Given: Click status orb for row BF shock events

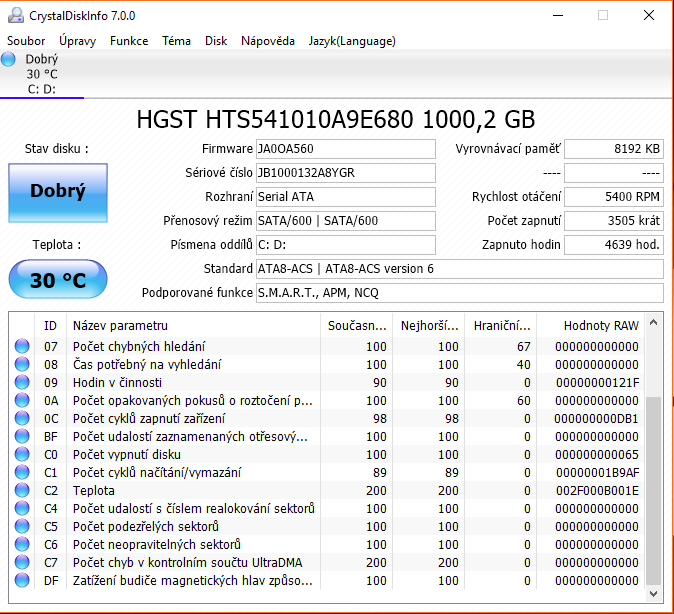Looking at the screenshot, I should click(x=22, y=436).
